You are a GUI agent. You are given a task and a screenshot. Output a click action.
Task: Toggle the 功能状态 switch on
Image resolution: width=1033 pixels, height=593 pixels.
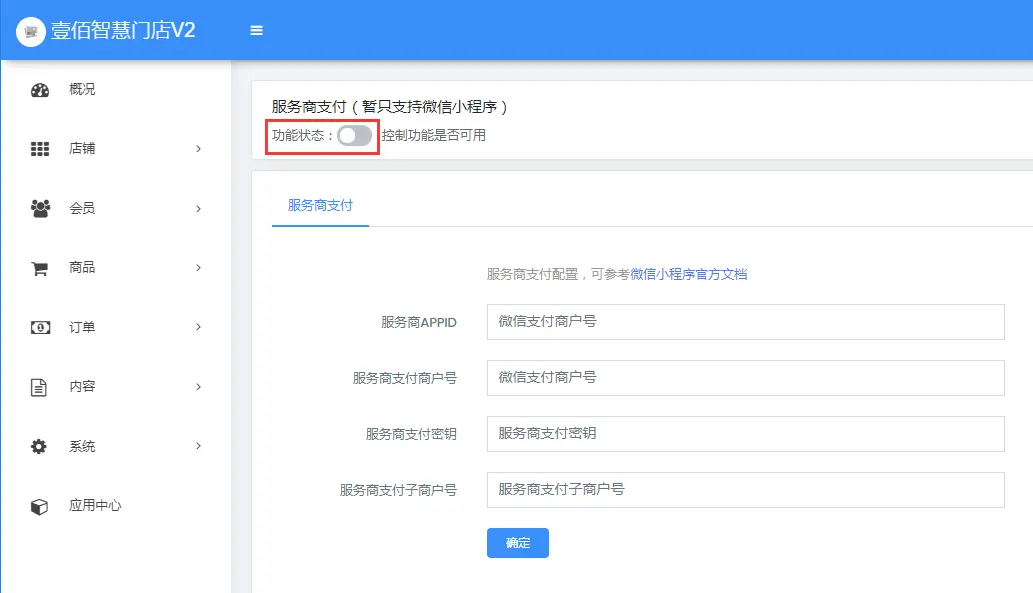353,136
